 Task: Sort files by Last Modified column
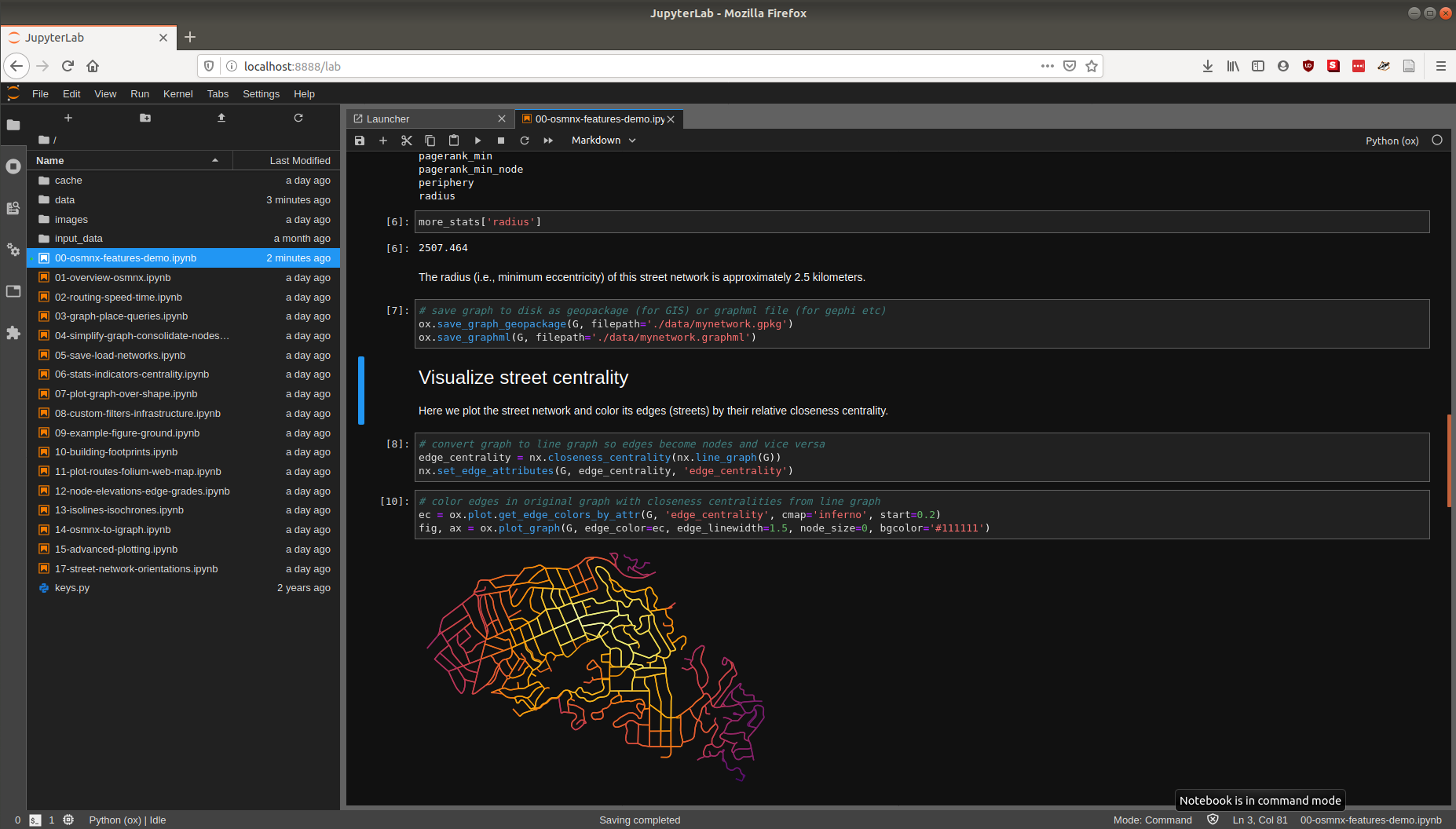[299, 160]
